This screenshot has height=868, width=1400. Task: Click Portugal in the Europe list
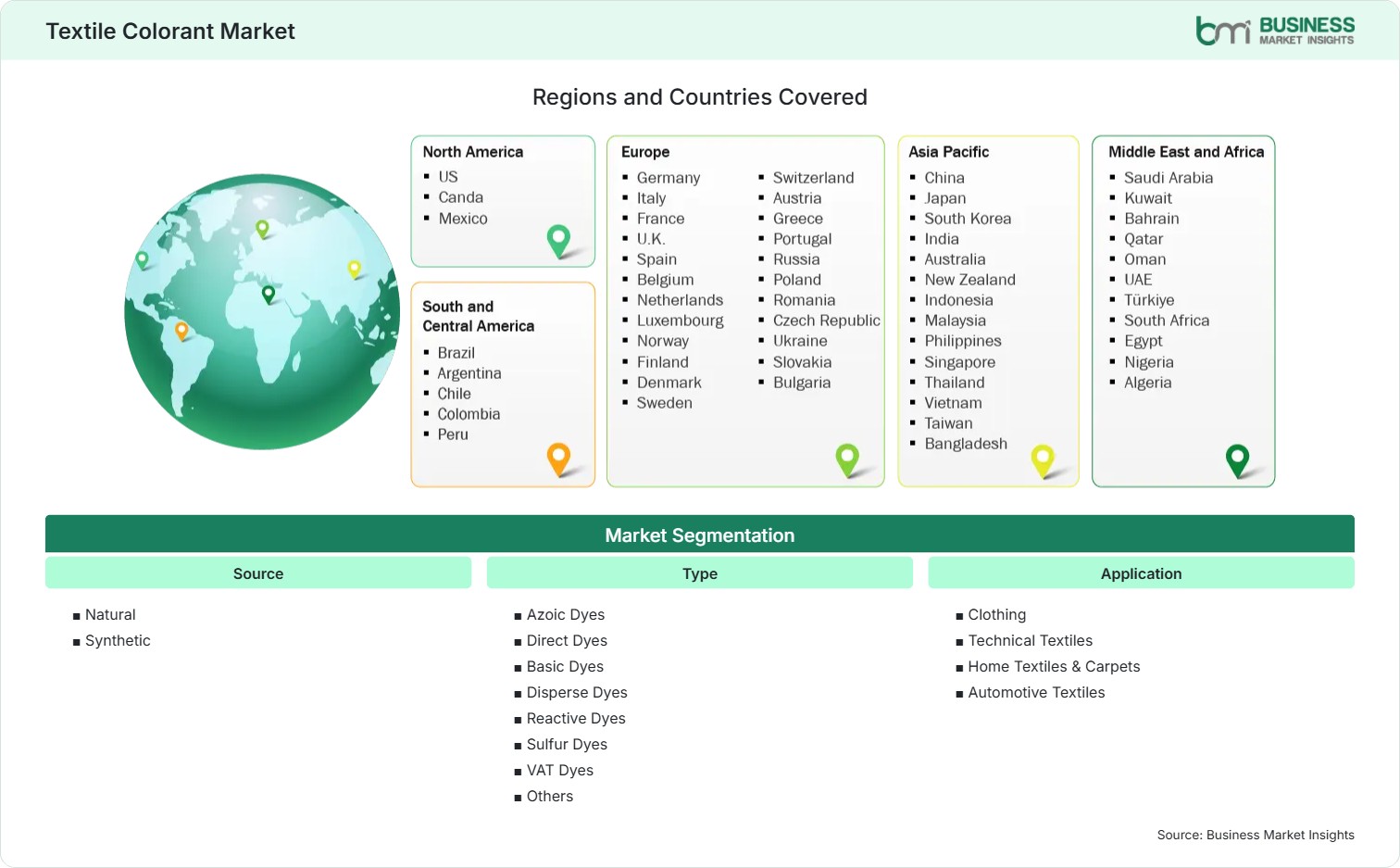(x=803, y=239)
